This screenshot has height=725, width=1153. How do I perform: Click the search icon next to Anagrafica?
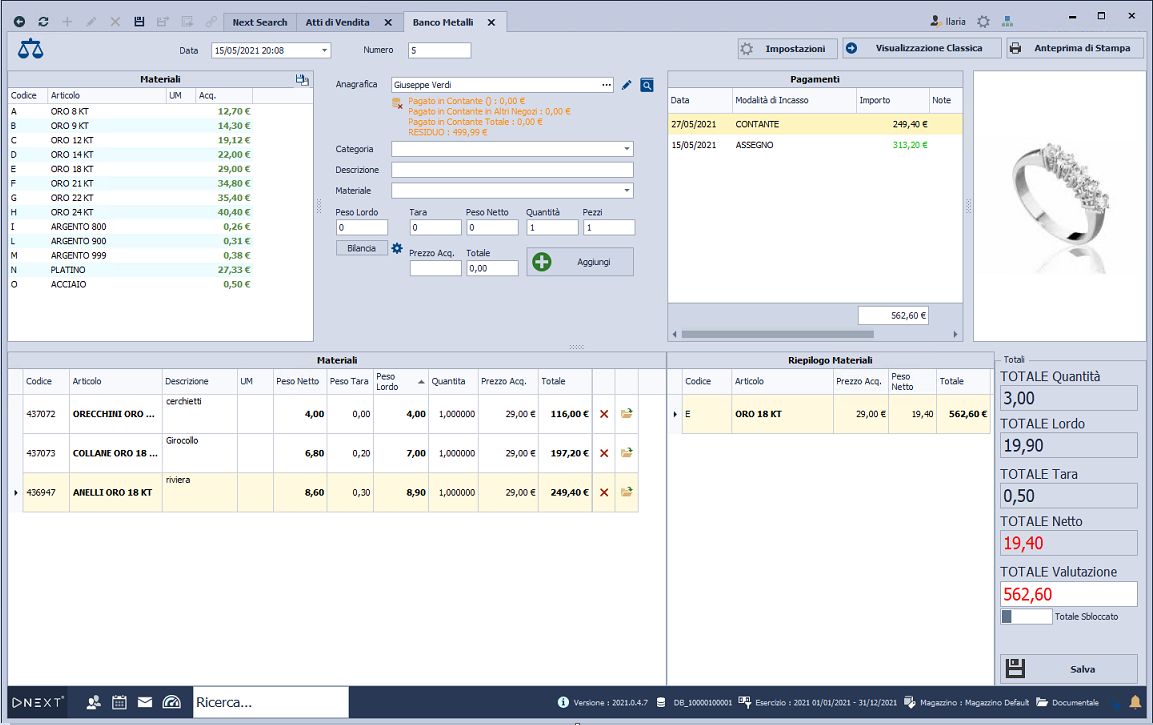click(x=647, y=85)
